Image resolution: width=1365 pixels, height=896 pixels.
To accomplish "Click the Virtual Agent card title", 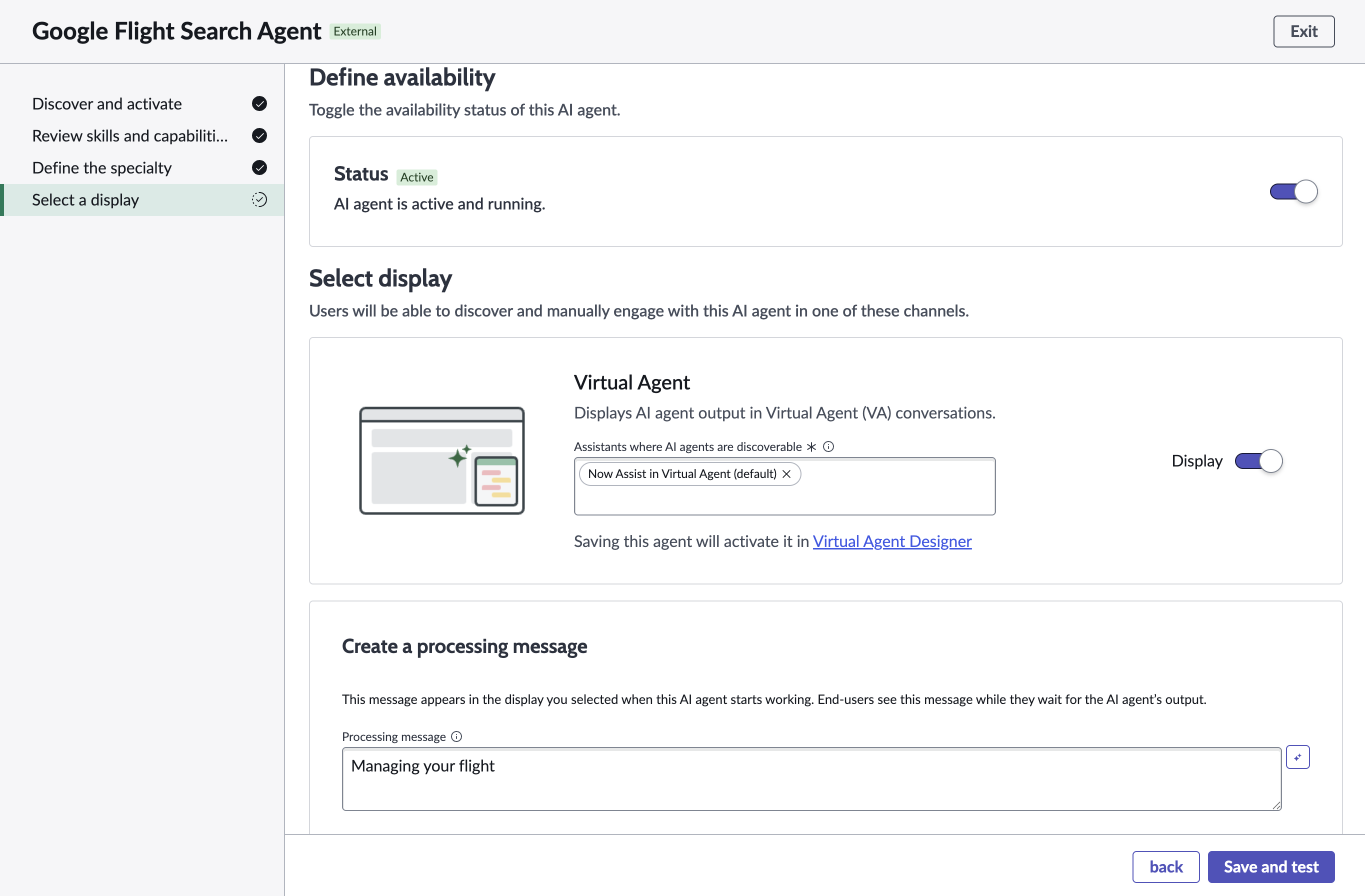I will 631,382.
